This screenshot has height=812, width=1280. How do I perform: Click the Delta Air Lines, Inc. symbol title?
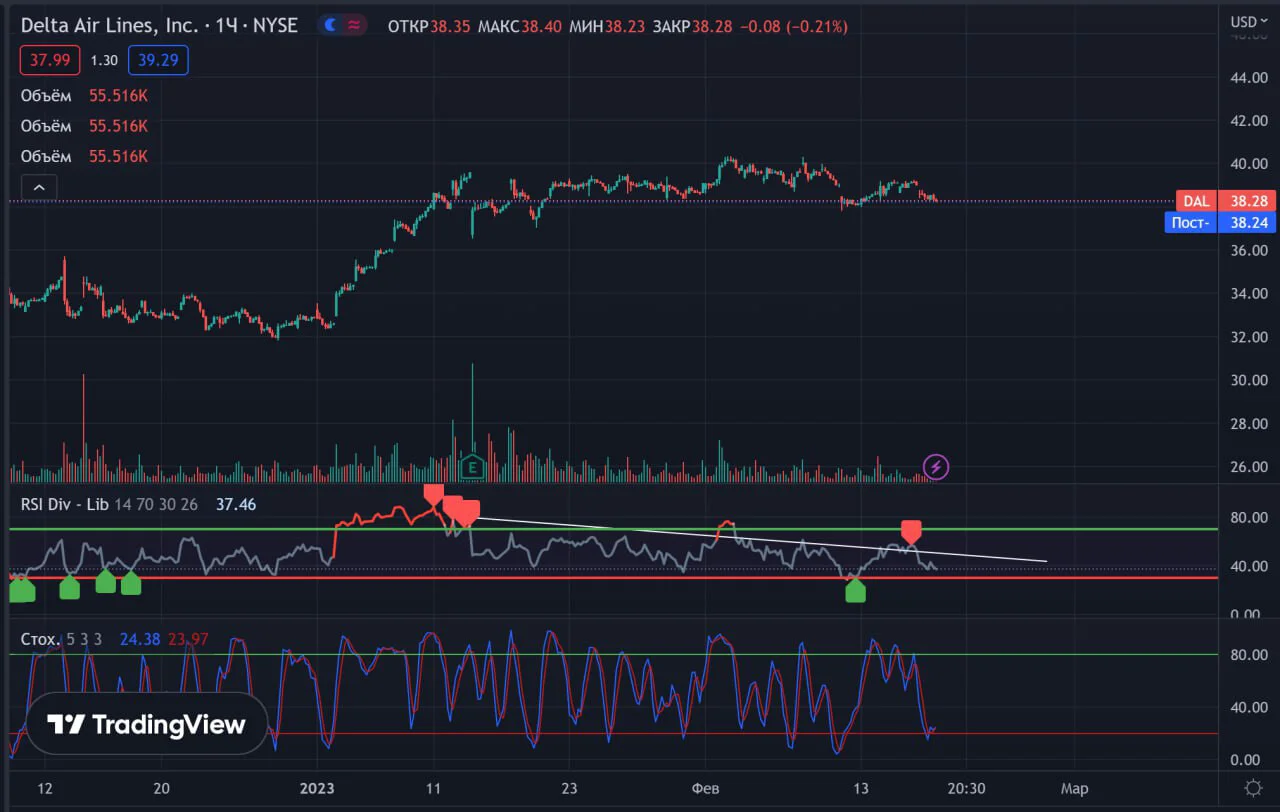pyautogui.click(x=109, y=25)
